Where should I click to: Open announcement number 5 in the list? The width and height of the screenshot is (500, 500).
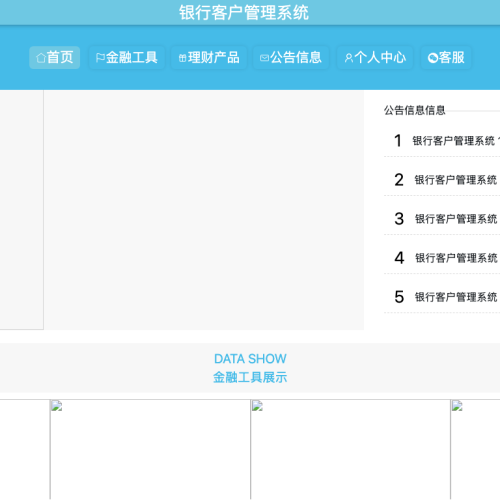[x=442, y=297]
